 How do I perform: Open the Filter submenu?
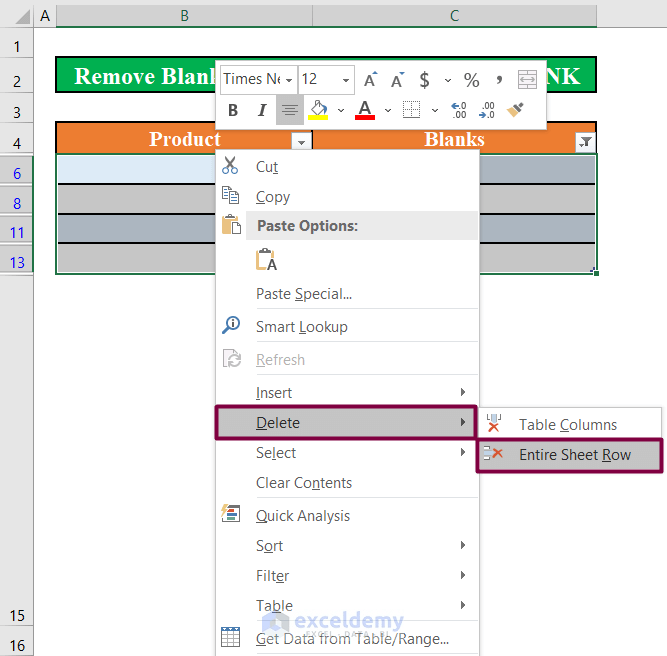point(347,576)
